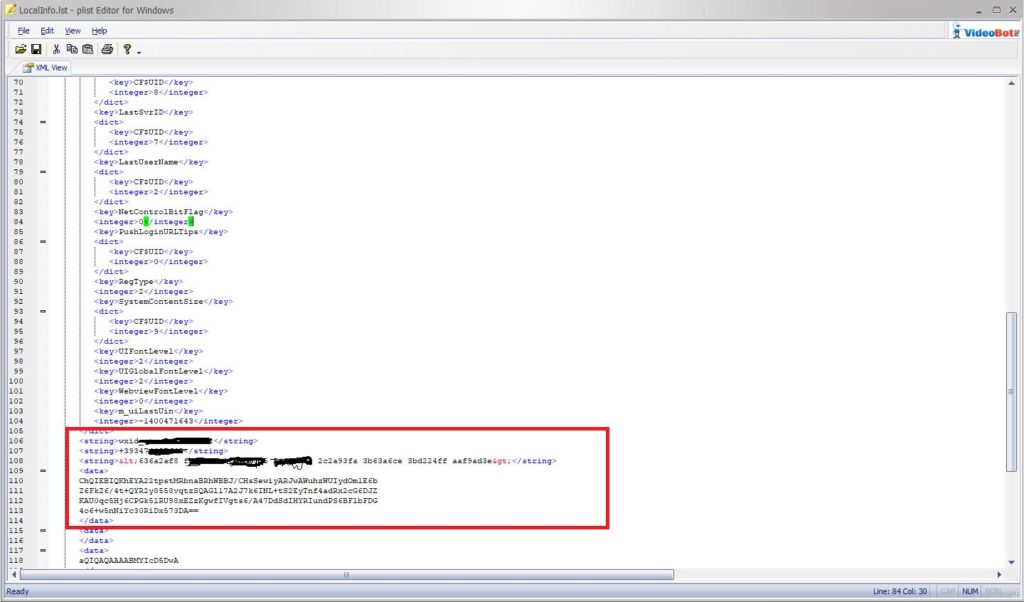The width and height of the screenshot is (1024, 602).
Task: Click the integer -1400471643 value
Action: [x=168, y=421]
